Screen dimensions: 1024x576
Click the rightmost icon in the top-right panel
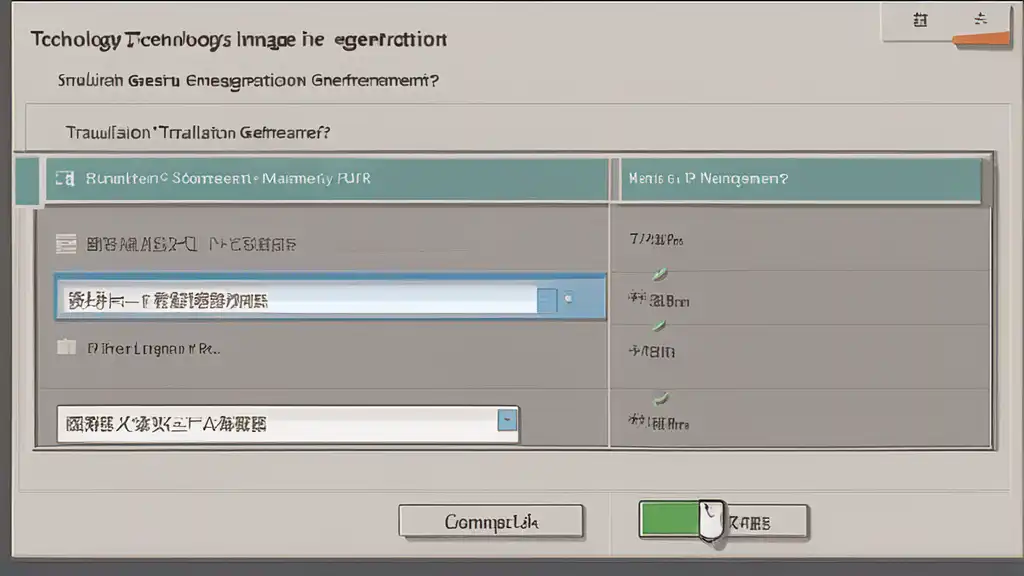coord(980,18)
